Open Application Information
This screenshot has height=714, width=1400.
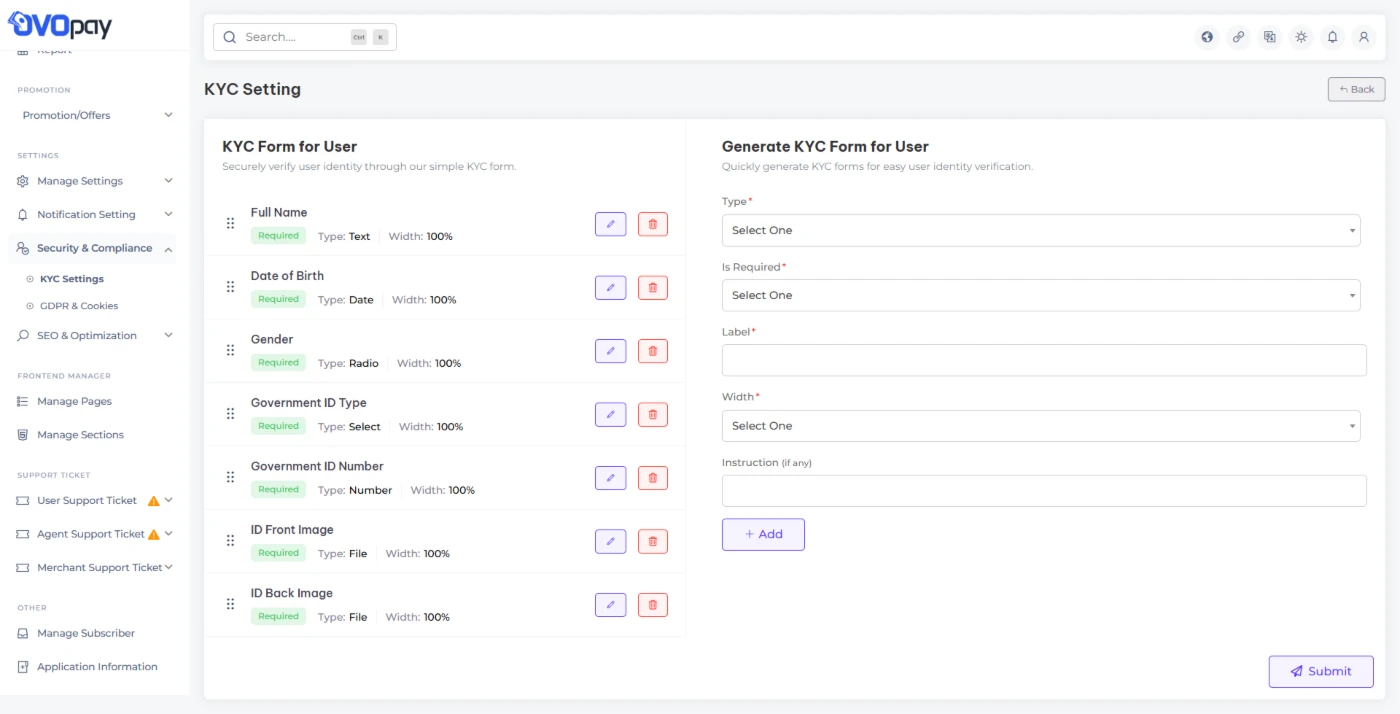[x=96, y=667]
